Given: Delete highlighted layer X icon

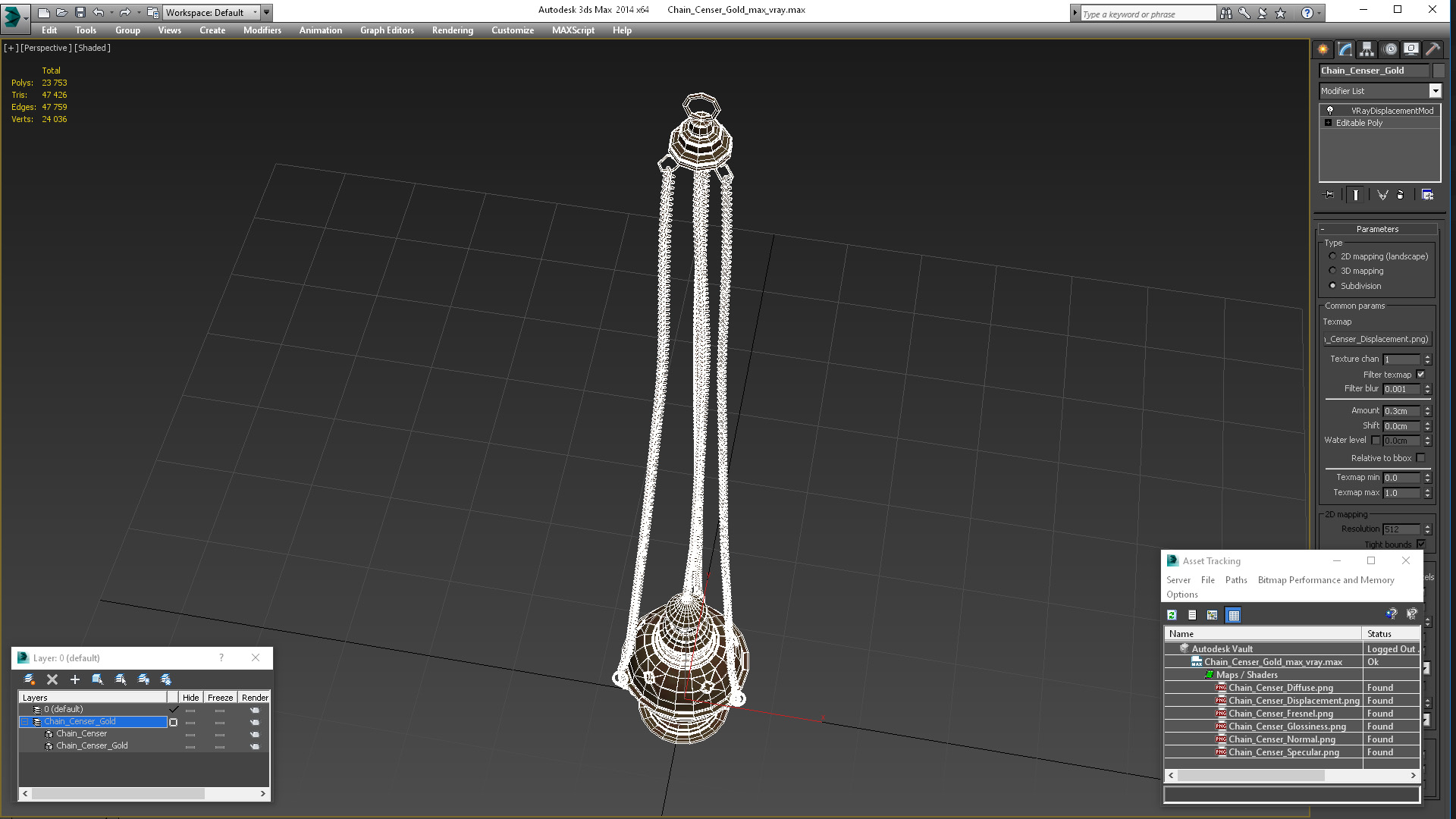Looking at the screenshot, I should 52,679.
